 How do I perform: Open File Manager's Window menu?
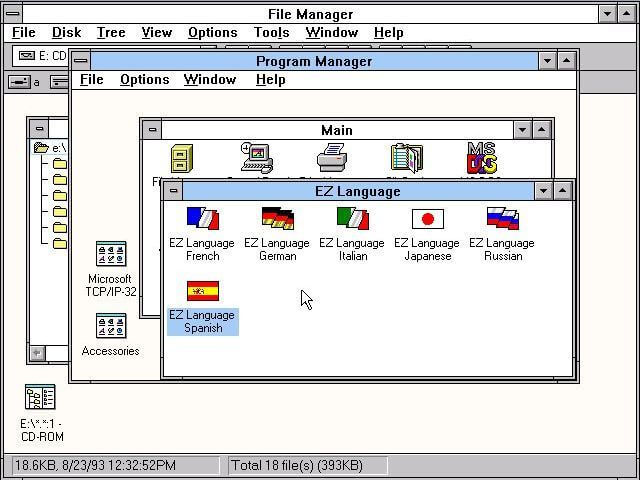coord(332,33)
